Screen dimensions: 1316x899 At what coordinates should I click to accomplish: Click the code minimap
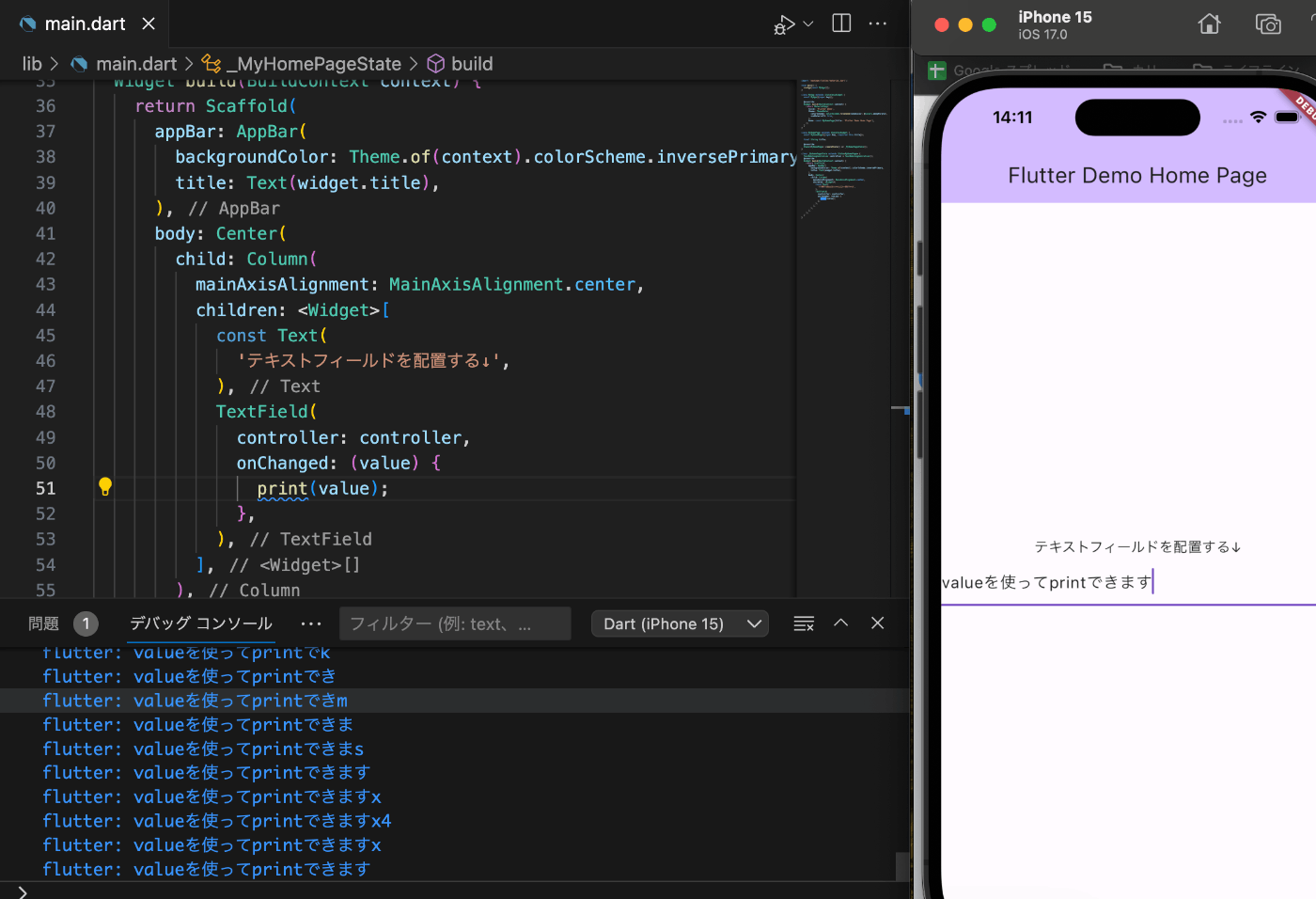[843, 149]
